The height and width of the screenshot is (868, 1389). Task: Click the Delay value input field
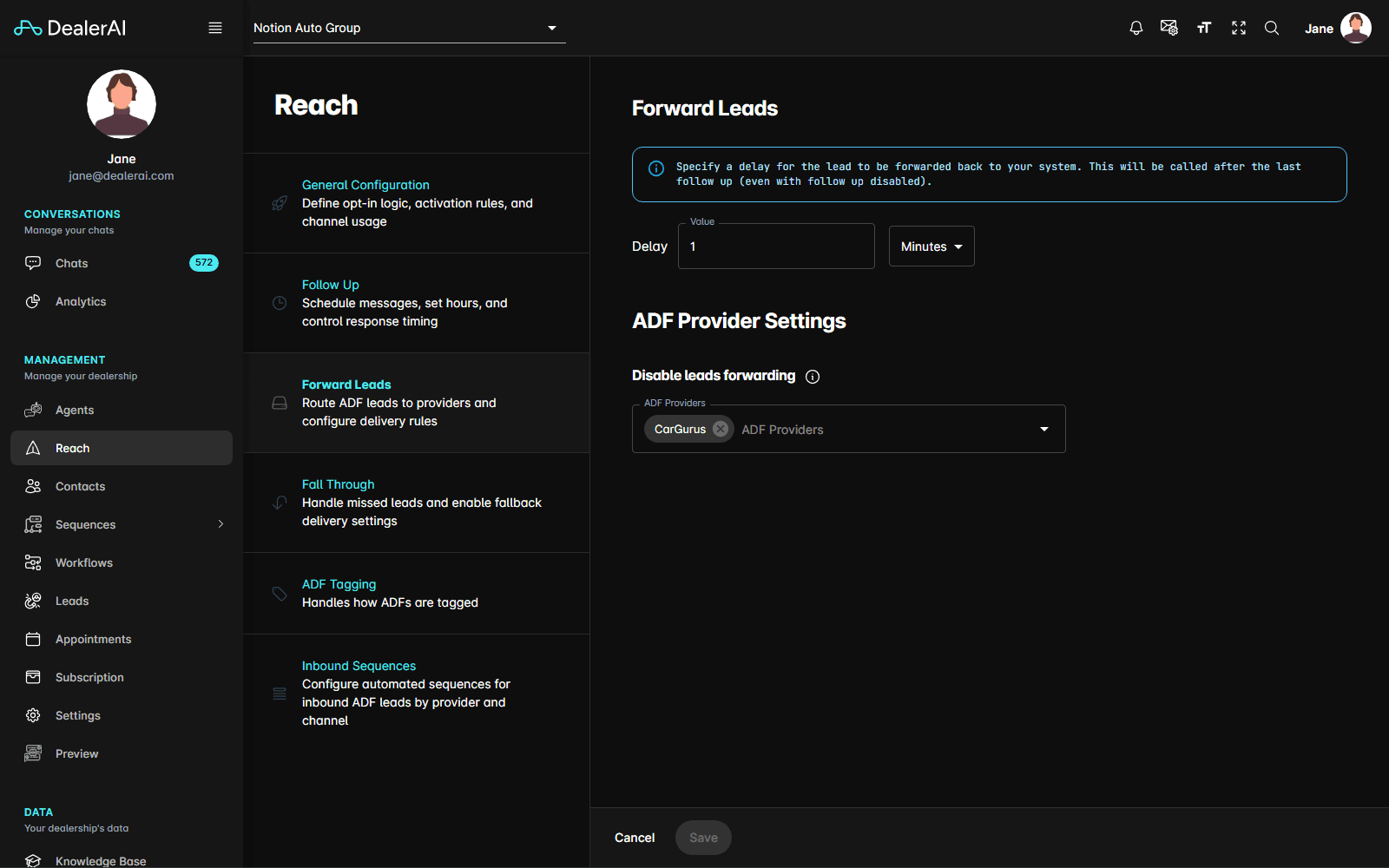tap(776, 247)
